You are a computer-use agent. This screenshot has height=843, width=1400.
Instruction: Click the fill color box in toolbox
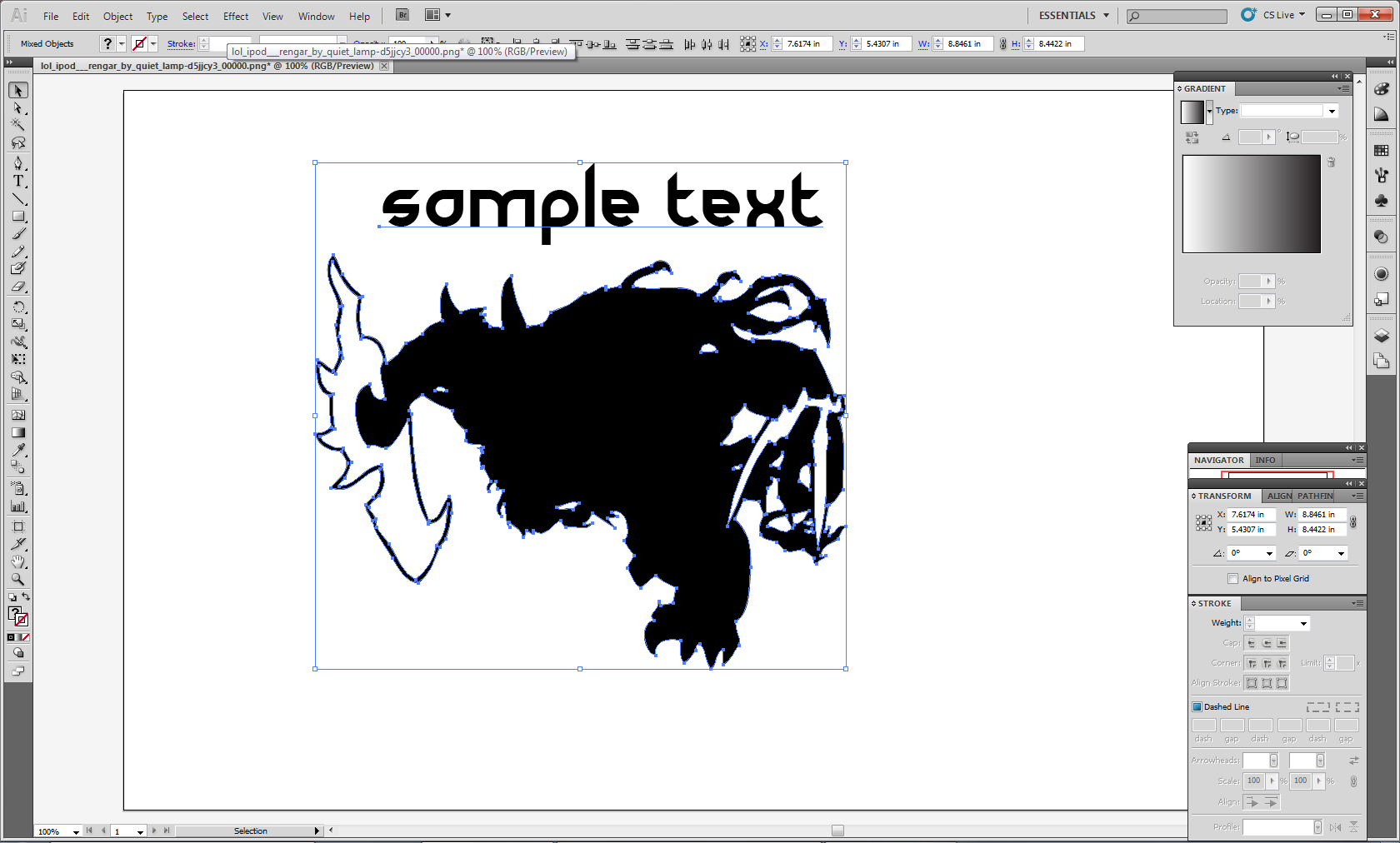(x=15, y=614)
